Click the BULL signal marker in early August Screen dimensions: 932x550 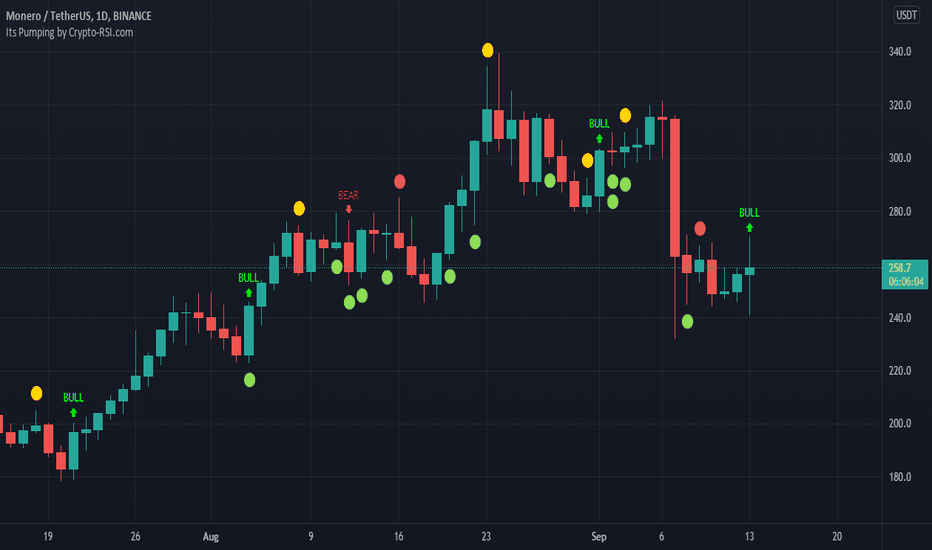coord(248,284)
